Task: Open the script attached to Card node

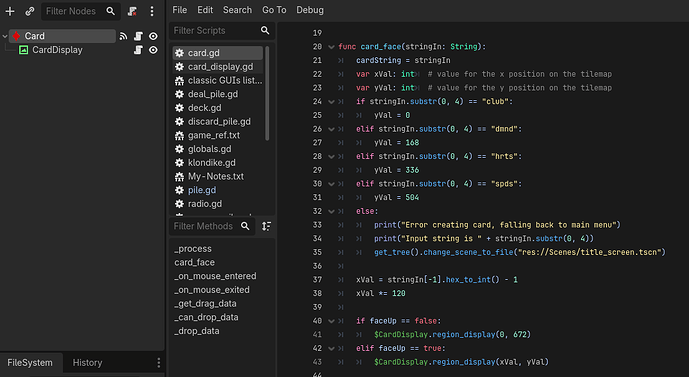Action: point(138,36)
